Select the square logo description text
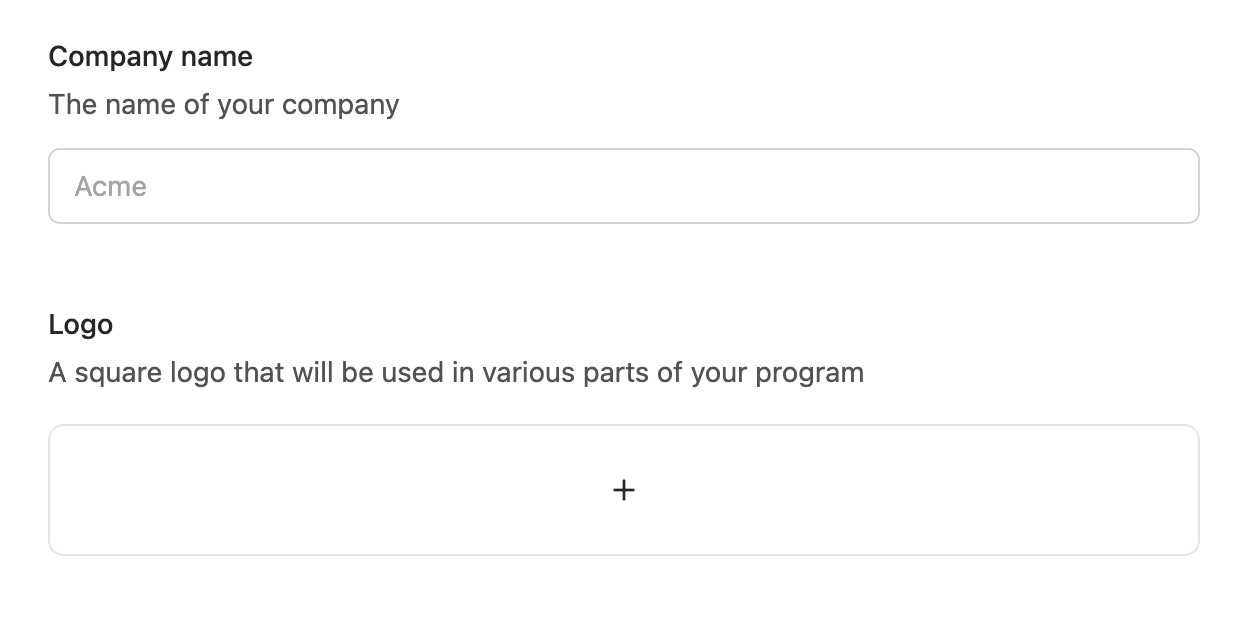This screenshot has height=618, width=1254. 457,372
